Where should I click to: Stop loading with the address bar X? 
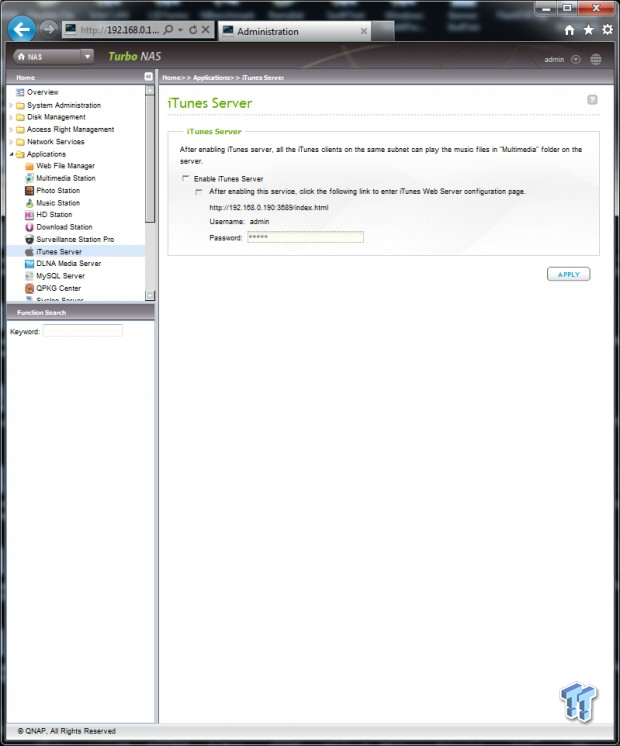tap(206, 29)
